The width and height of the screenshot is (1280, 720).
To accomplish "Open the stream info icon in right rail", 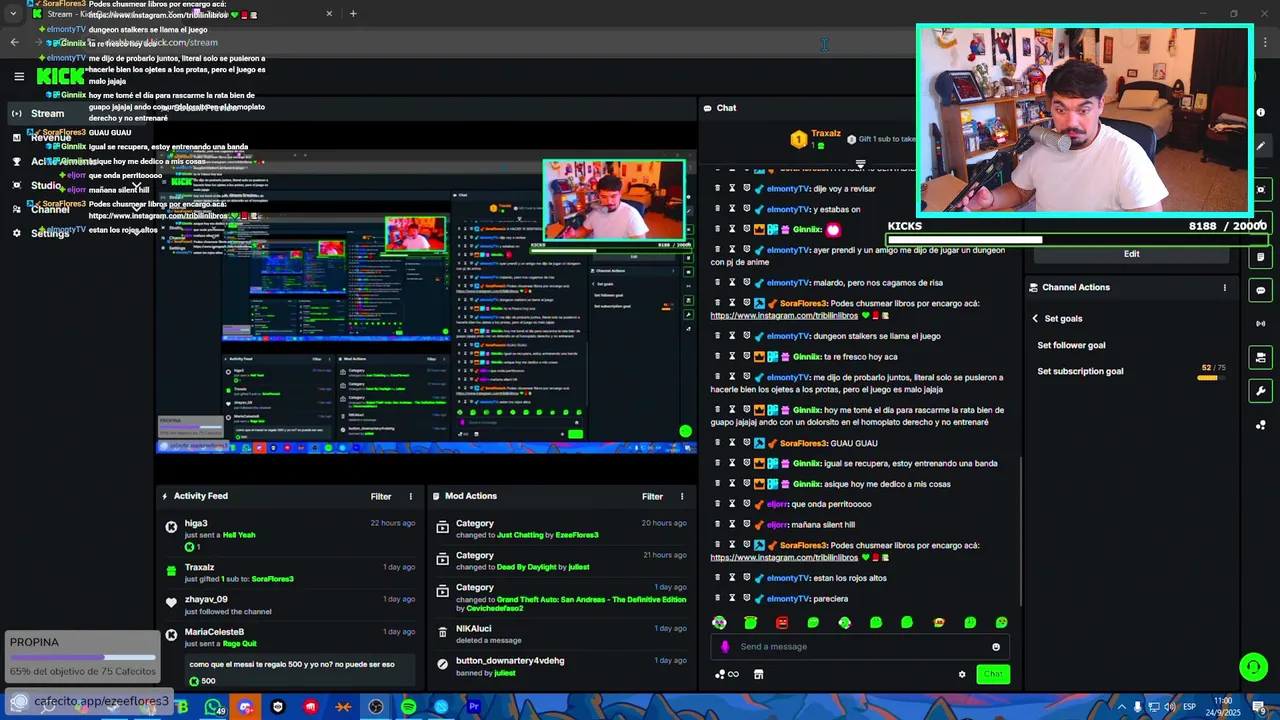I will point(1261,112).
